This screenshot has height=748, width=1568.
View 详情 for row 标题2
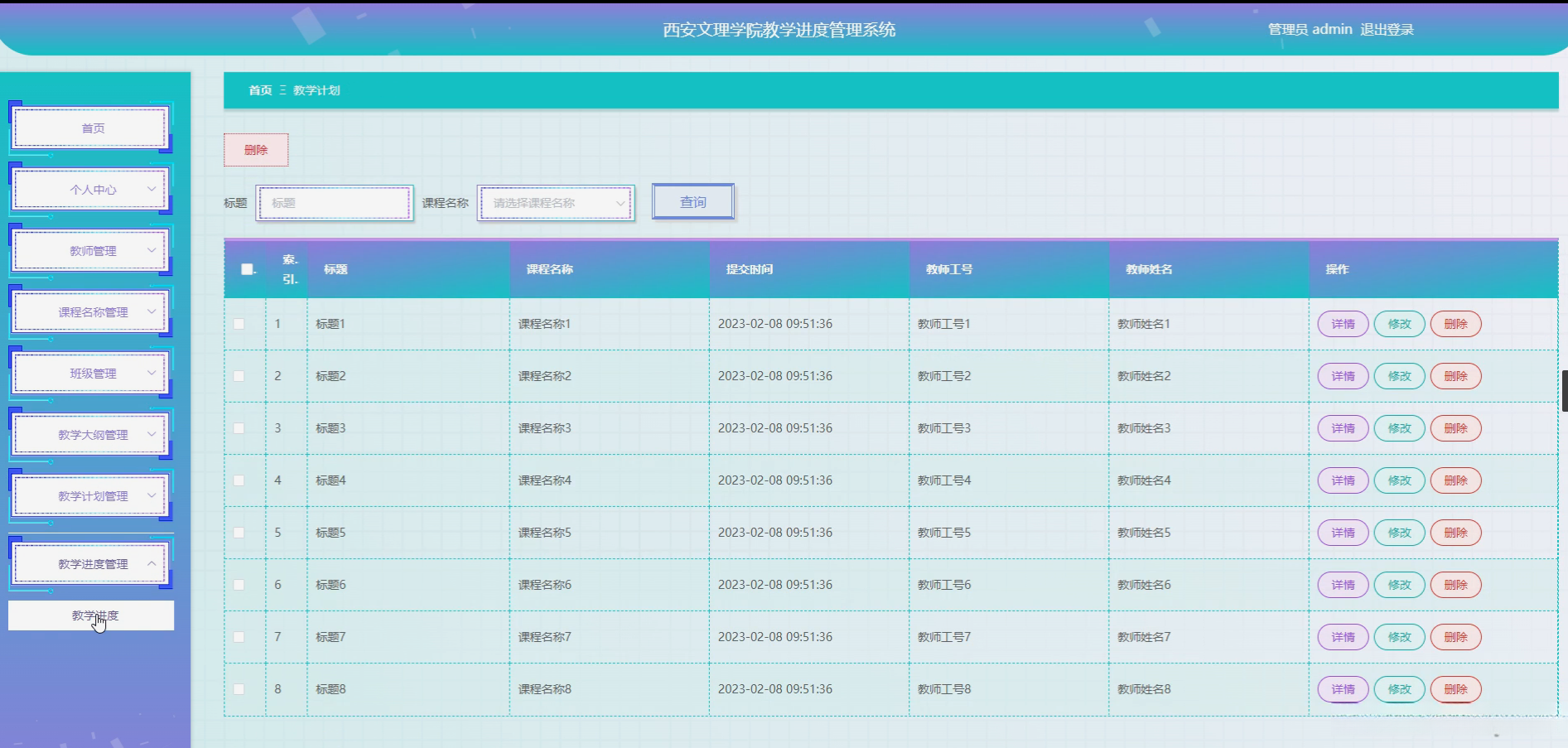click(x=1343, y=376)
